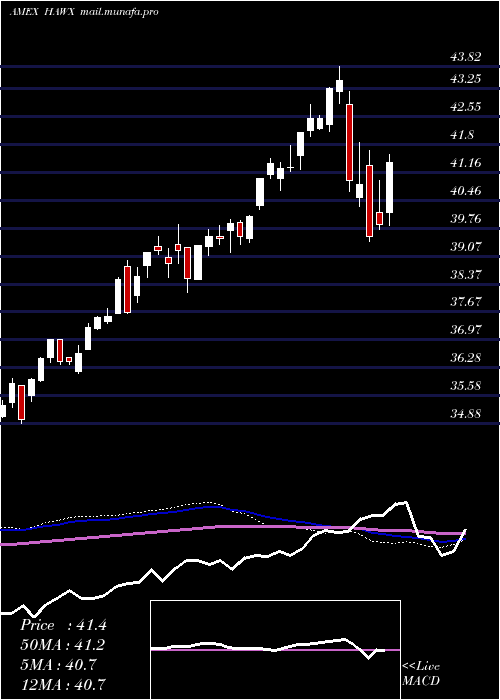The width and height of the screenshot is (500, 700).
Task: Click the 42.55 price axis label
Action: tap(466, 107)
